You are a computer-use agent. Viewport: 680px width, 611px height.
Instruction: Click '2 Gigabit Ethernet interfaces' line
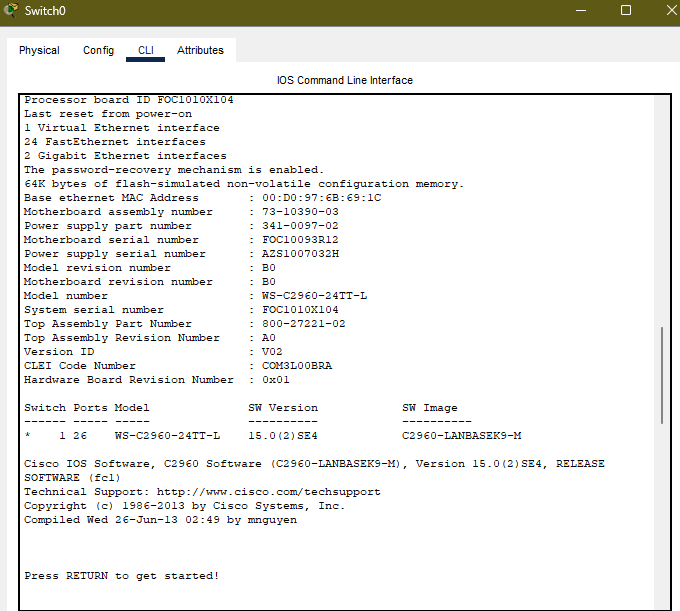click(x=125, y=156)
